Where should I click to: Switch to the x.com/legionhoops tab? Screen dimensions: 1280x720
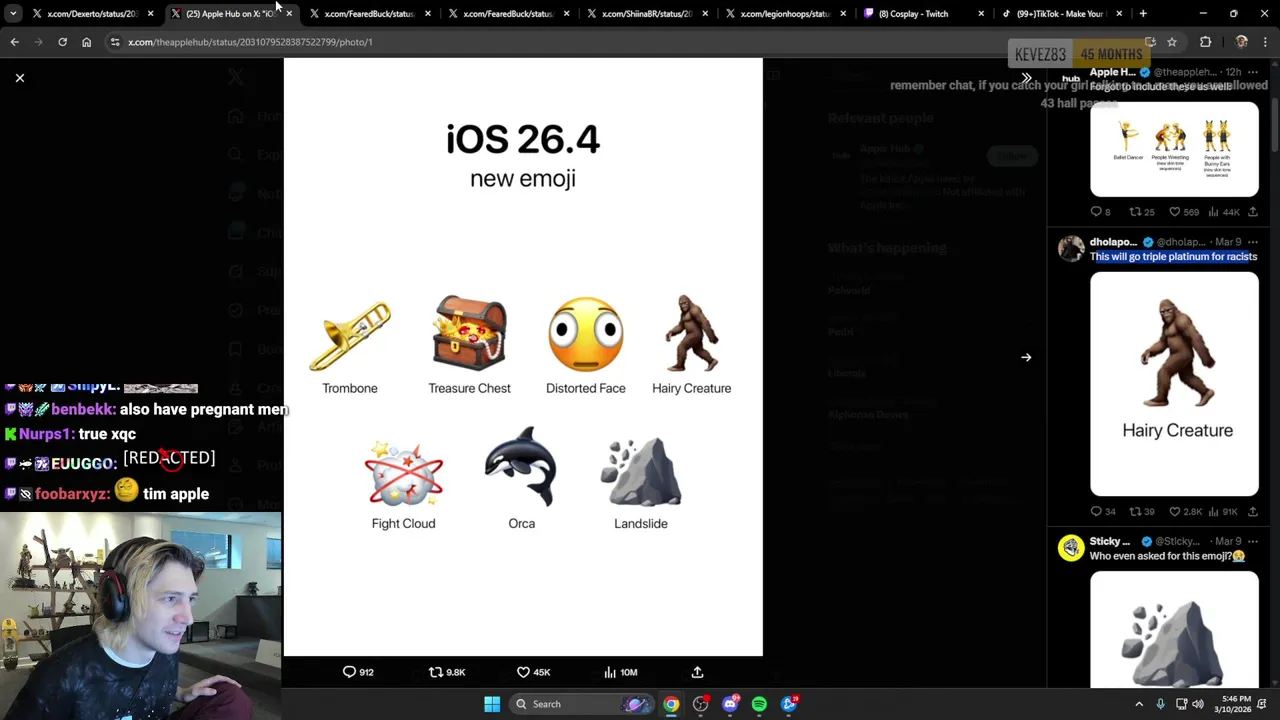click(784, 14)
